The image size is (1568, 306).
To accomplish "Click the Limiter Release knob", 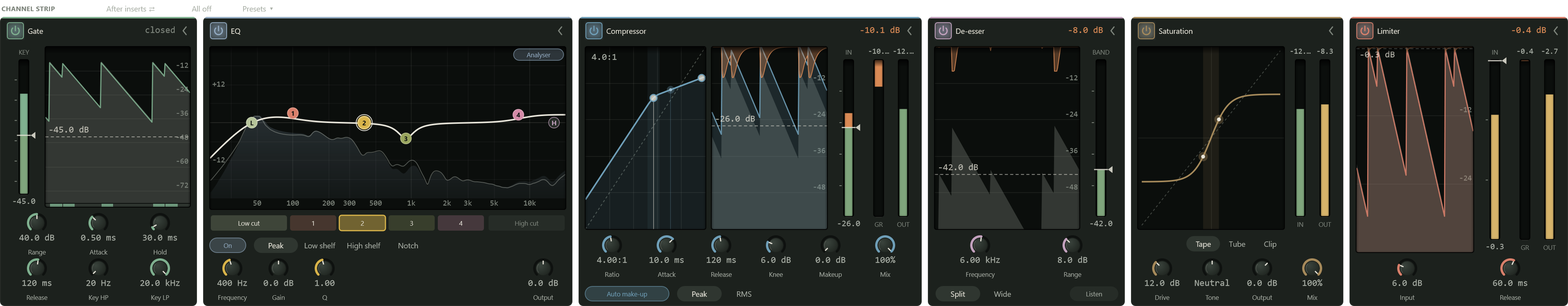I will coord(1510,268).
